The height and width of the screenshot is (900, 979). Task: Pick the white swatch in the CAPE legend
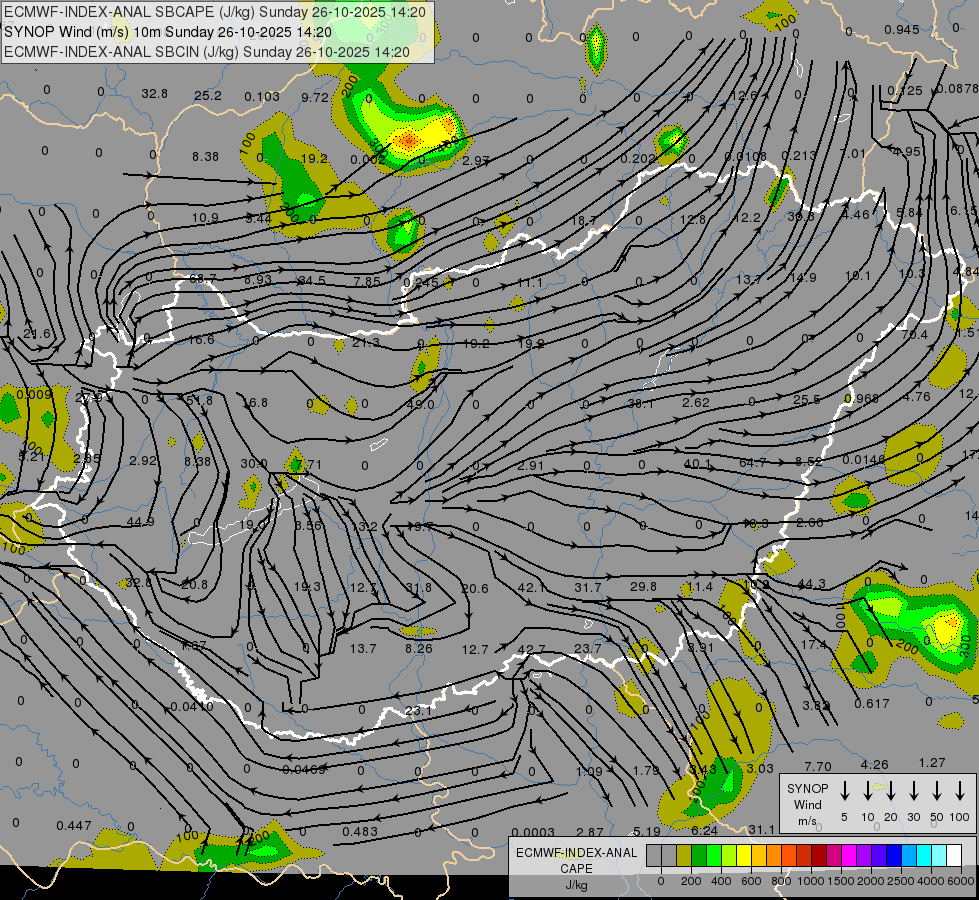pos(954,855)
